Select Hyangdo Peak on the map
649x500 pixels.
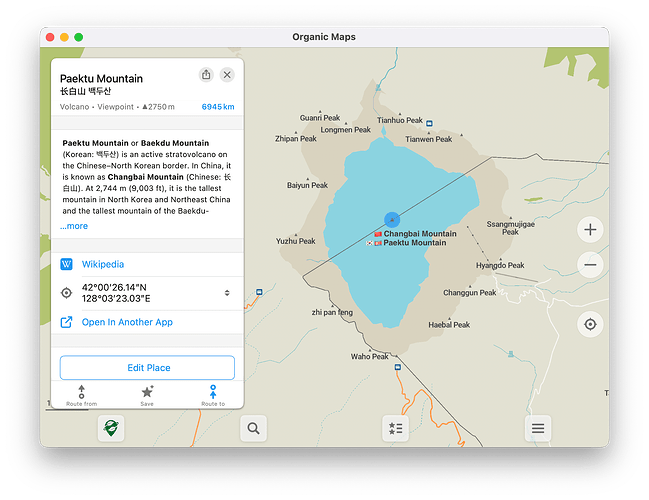500,265
